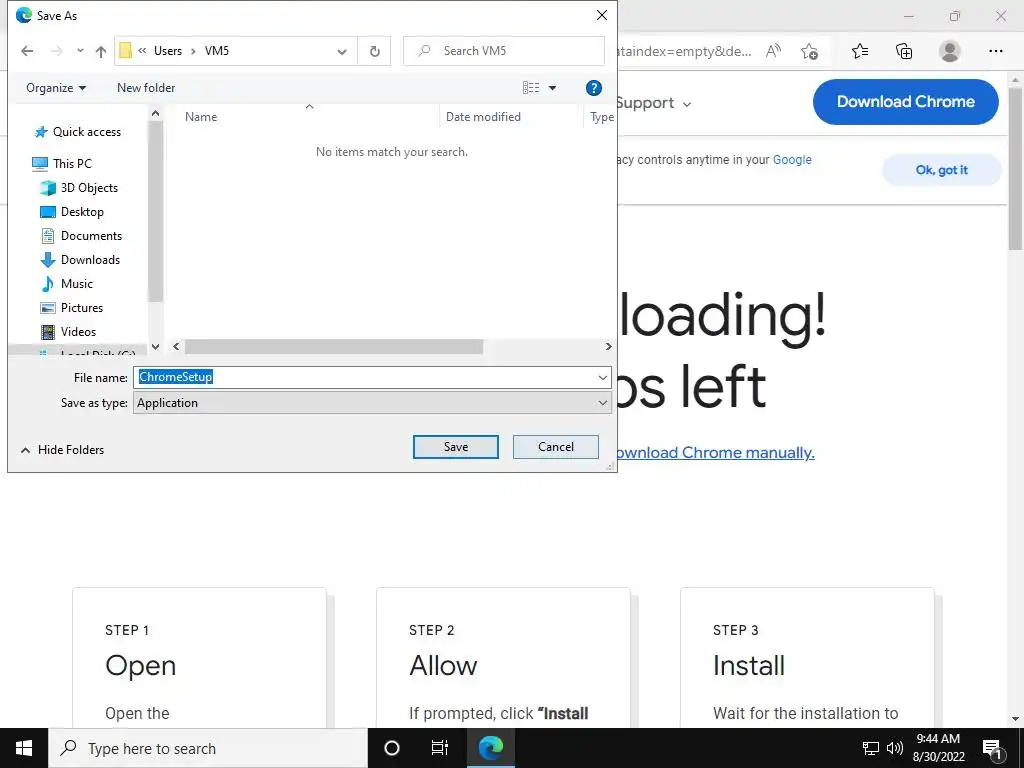Sort by the Name column header
Screen dimensions: 1024x768
(201, 117)
